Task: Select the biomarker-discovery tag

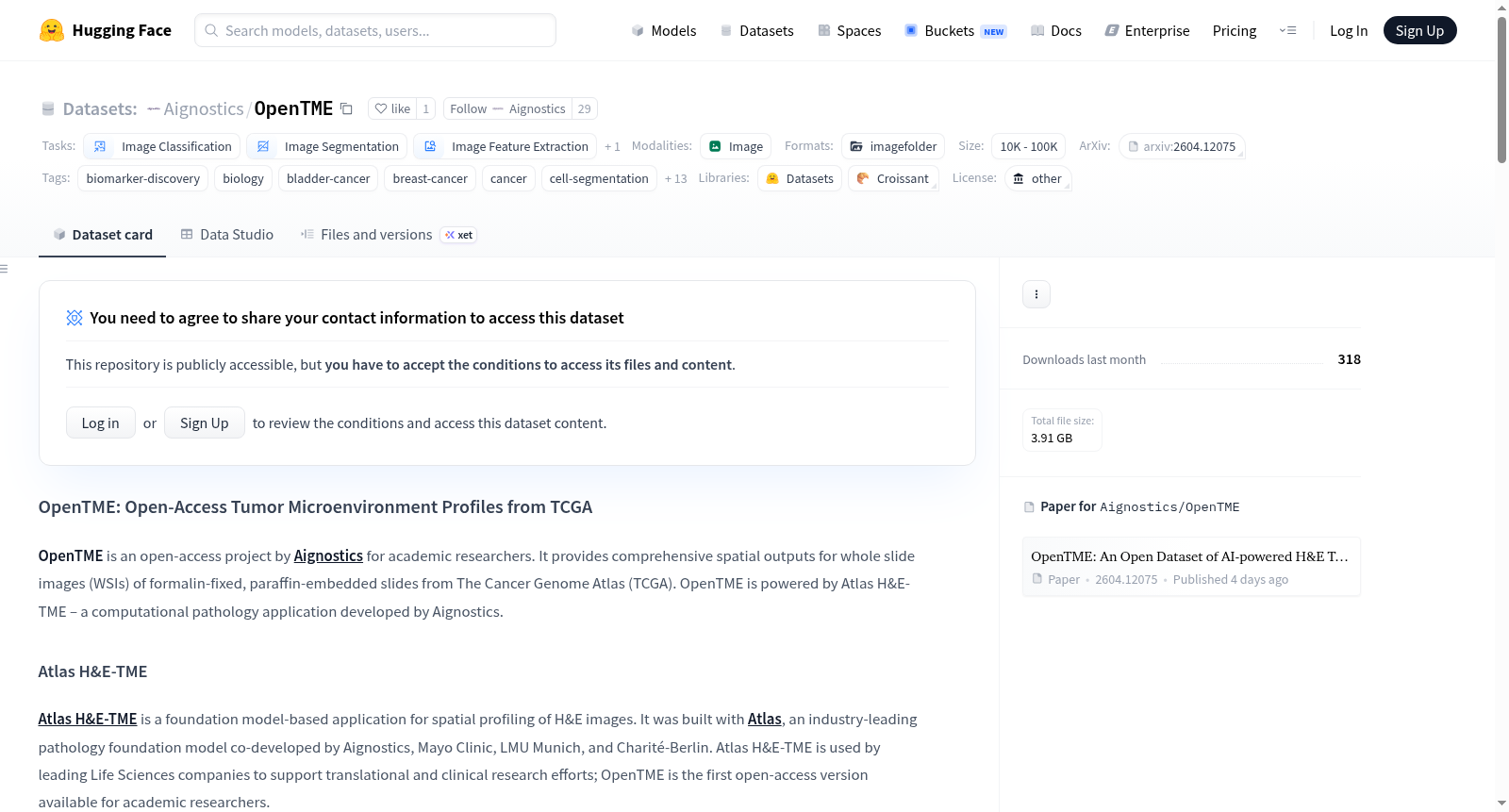Action: click(143, 178)
